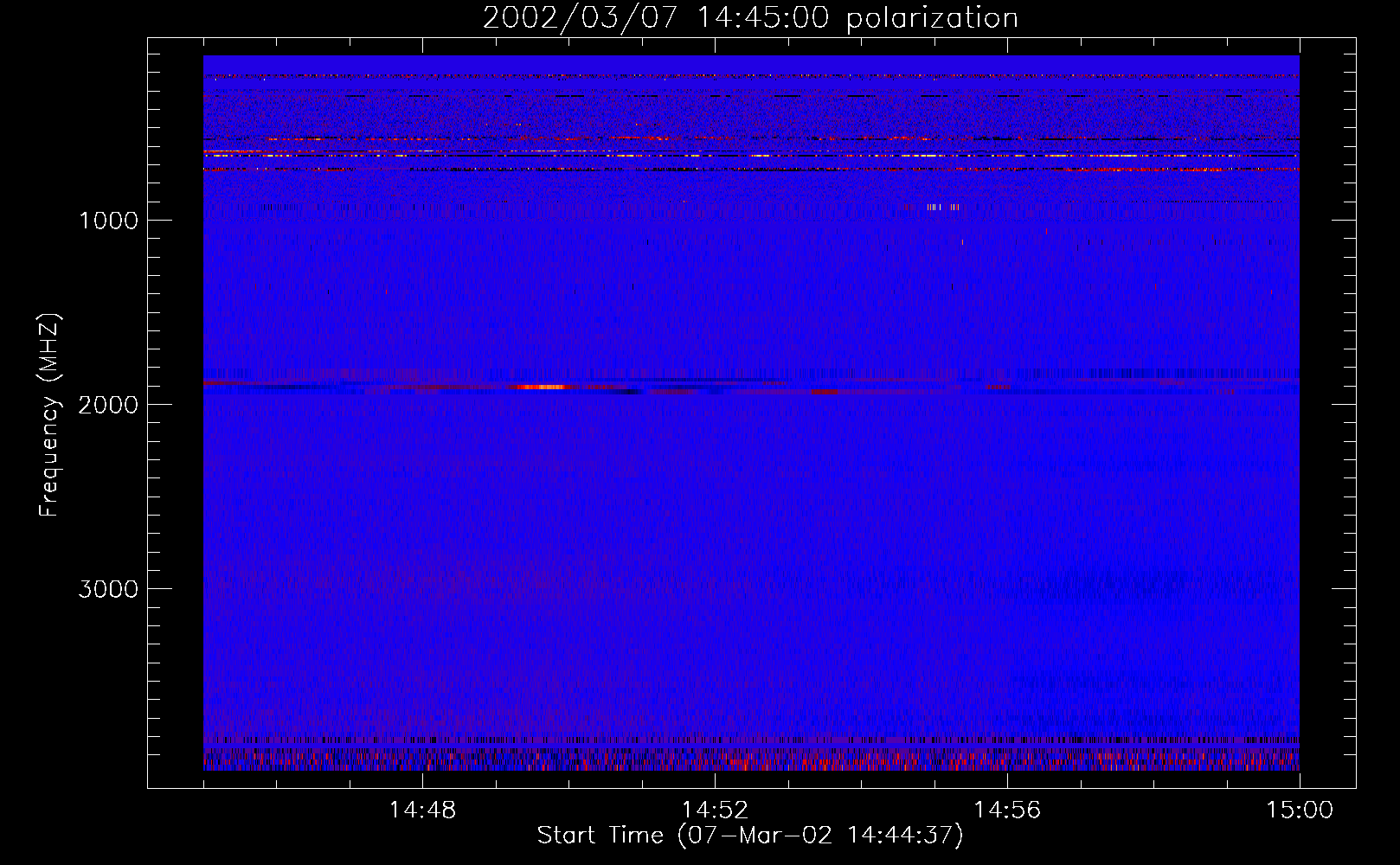Click the '14:48' time tick label
This screenshot has height=865, width=1400.
click(422, 811)
